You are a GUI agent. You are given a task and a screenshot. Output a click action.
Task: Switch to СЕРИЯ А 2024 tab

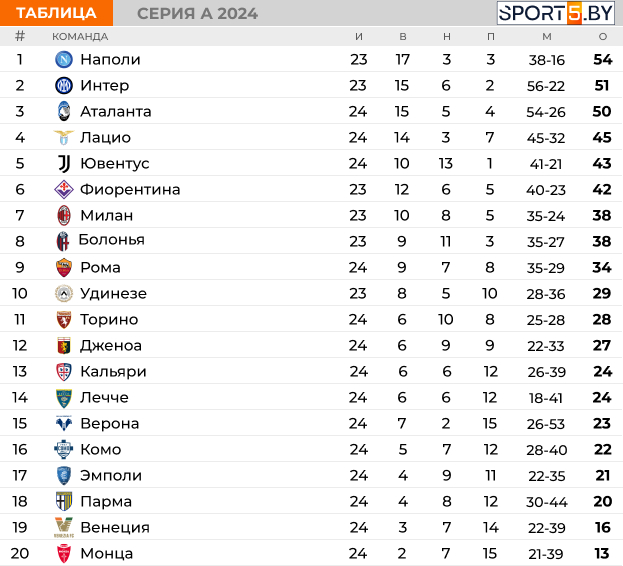coord(197,14)
